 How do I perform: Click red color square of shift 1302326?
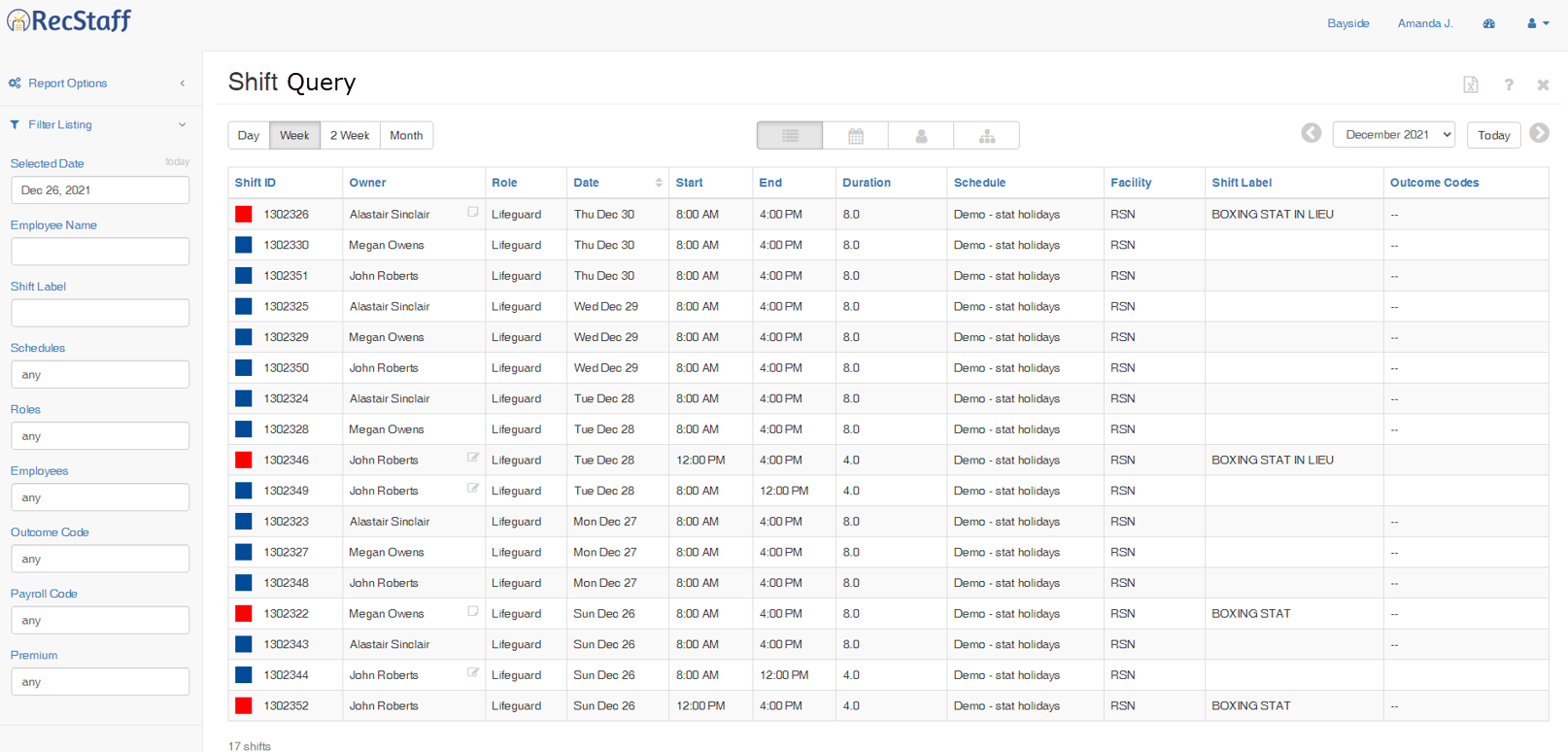244,215
